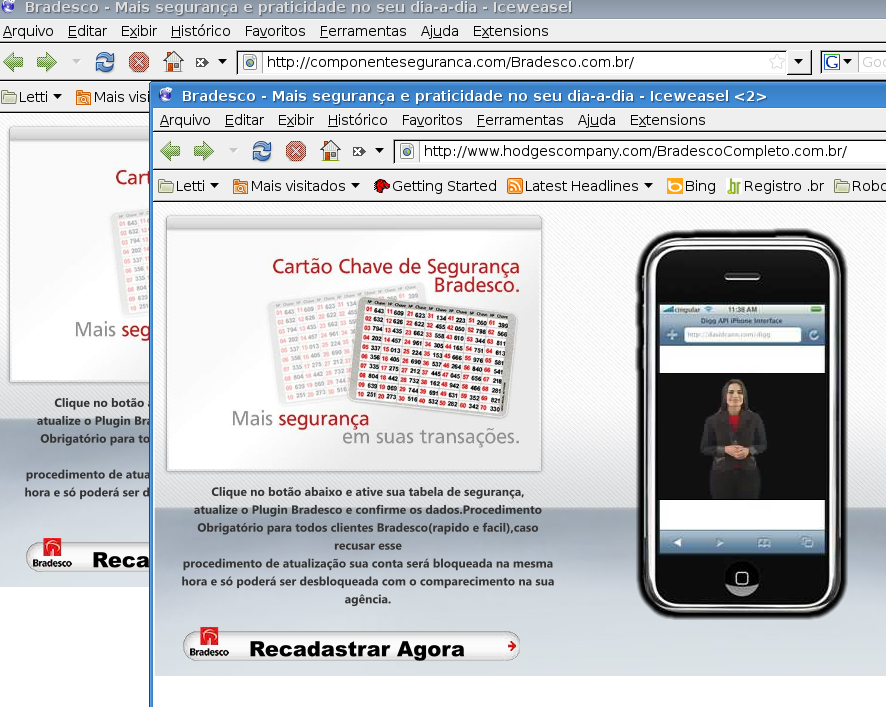Click page identity icon in front window URL bar
This screenshot has height=707, width=886.
(x=407, y=151)
